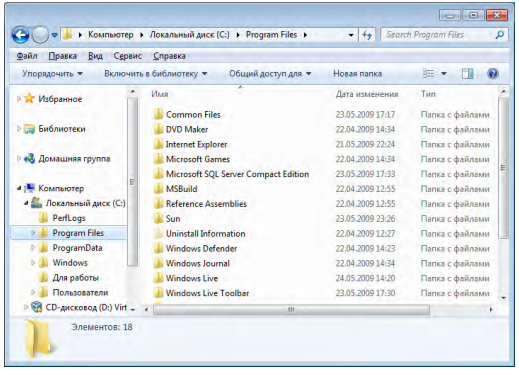
Task: Open the view options dropdown arrow
Action: pos(444,74)
